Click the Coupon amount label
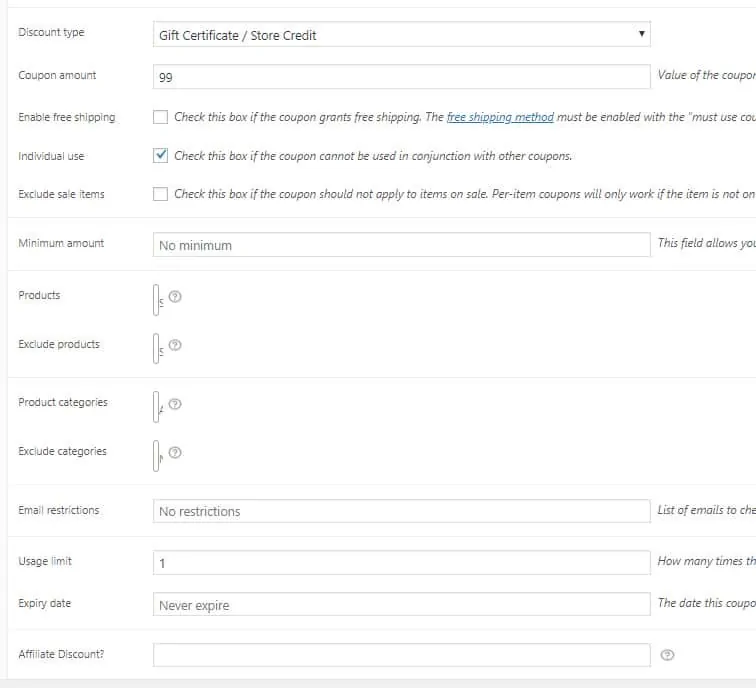This screenshot has height=688, width=756. [x=57, y=75]
